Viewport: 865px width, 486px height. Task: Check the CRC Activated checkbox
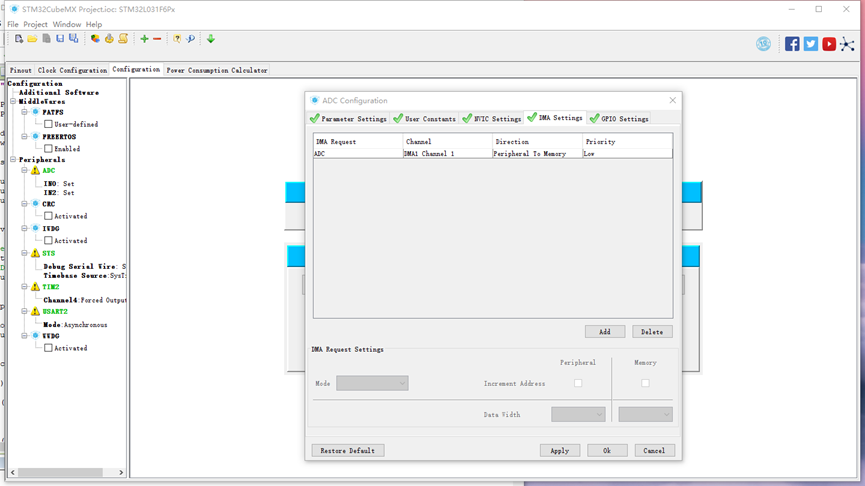pos(49,216)
